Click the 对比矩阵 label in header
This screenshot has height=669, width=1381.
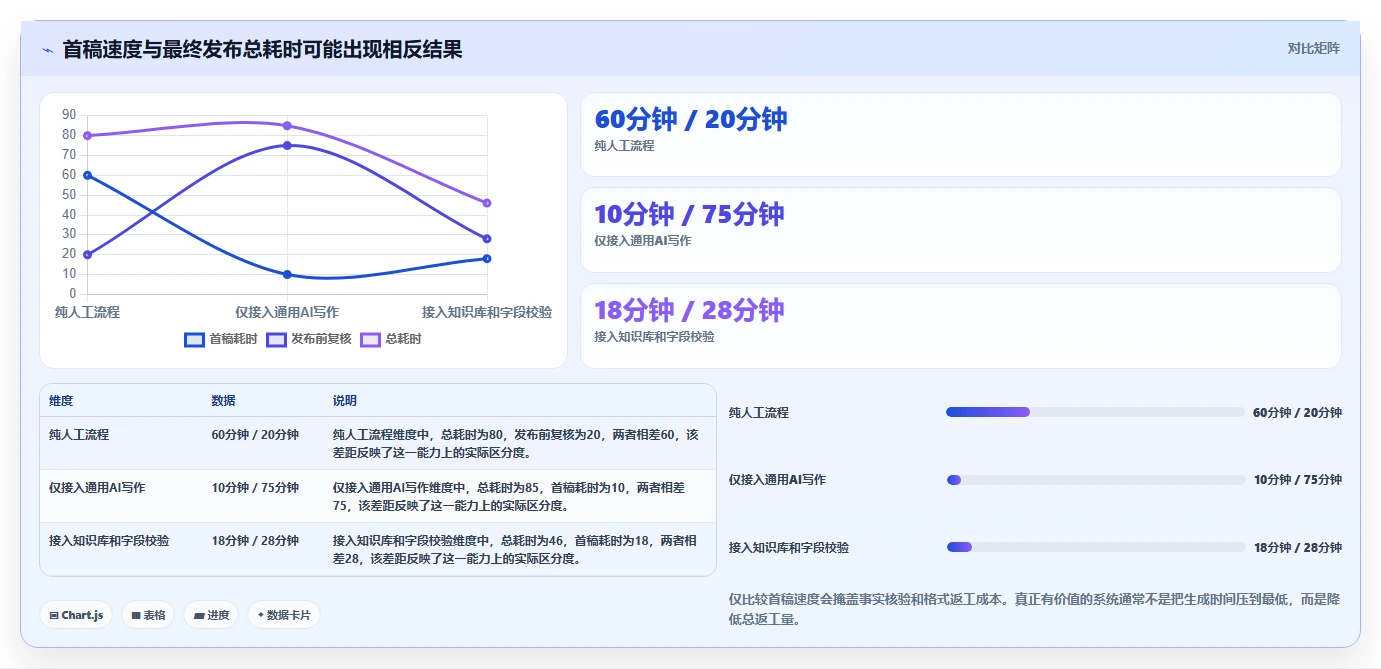pyautogui.click(x=1313, y=48)
